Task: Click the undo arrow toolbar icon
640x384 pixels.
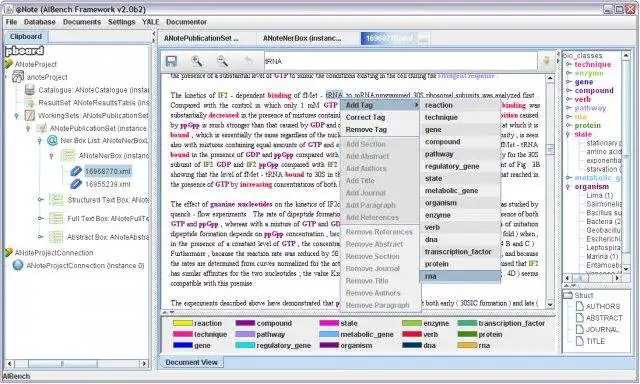Action: click(248, 61)
